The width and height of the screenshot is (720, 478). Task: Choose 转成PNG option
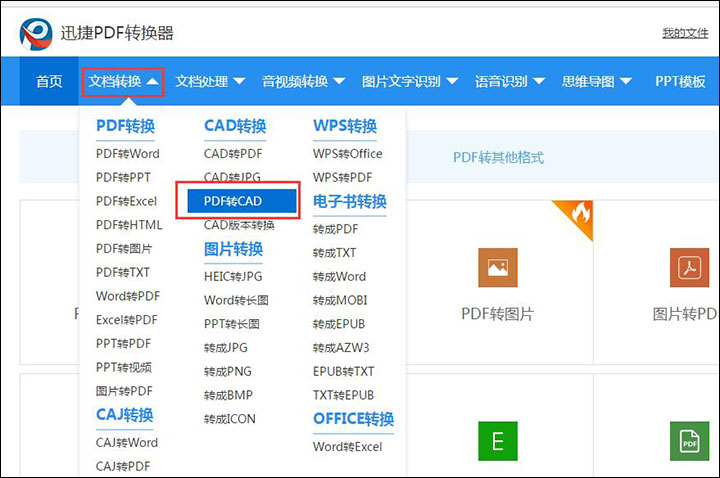(x=228, y=371)
